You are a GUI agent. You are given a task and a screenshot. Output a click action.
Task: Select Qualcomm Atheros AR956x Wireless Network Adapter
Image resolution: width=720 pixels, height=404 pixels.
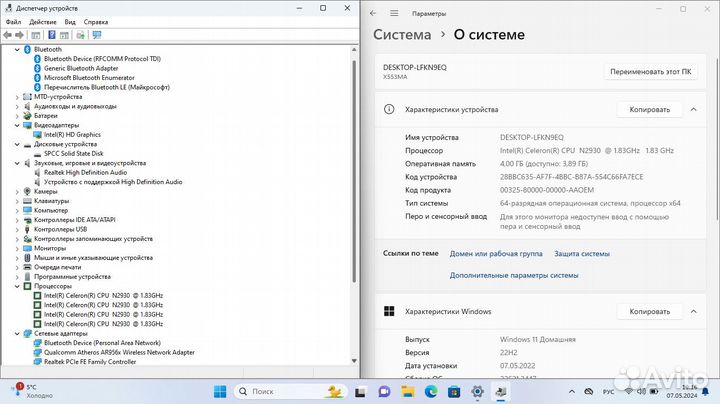coord(119,353)
